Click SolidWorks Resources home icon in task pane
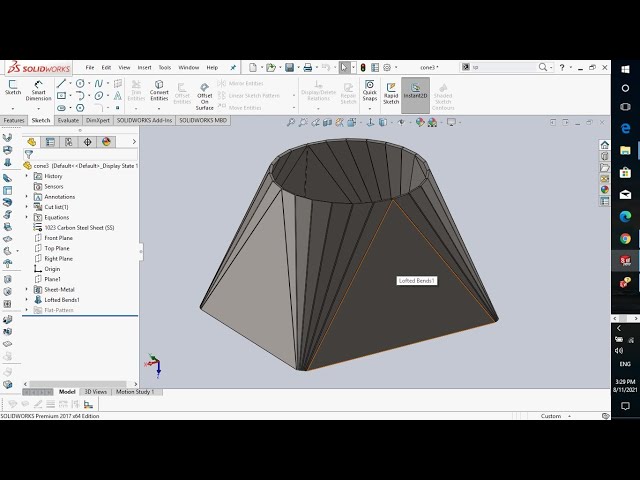 click(604, 144)
